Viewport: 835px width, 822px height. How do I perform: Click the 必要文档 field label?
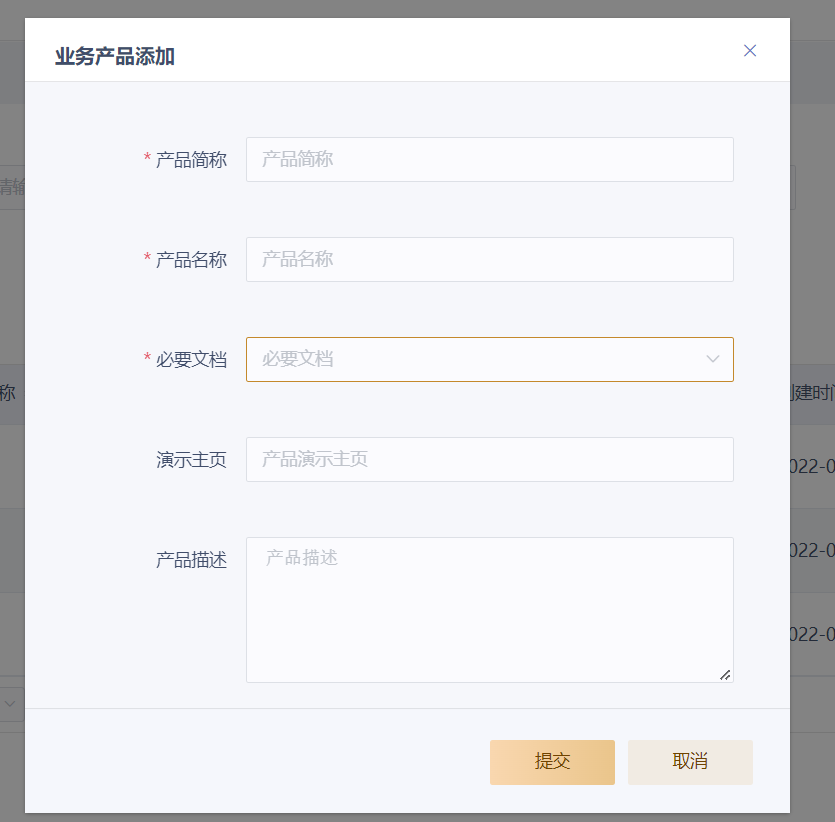(x=191, y=360)
